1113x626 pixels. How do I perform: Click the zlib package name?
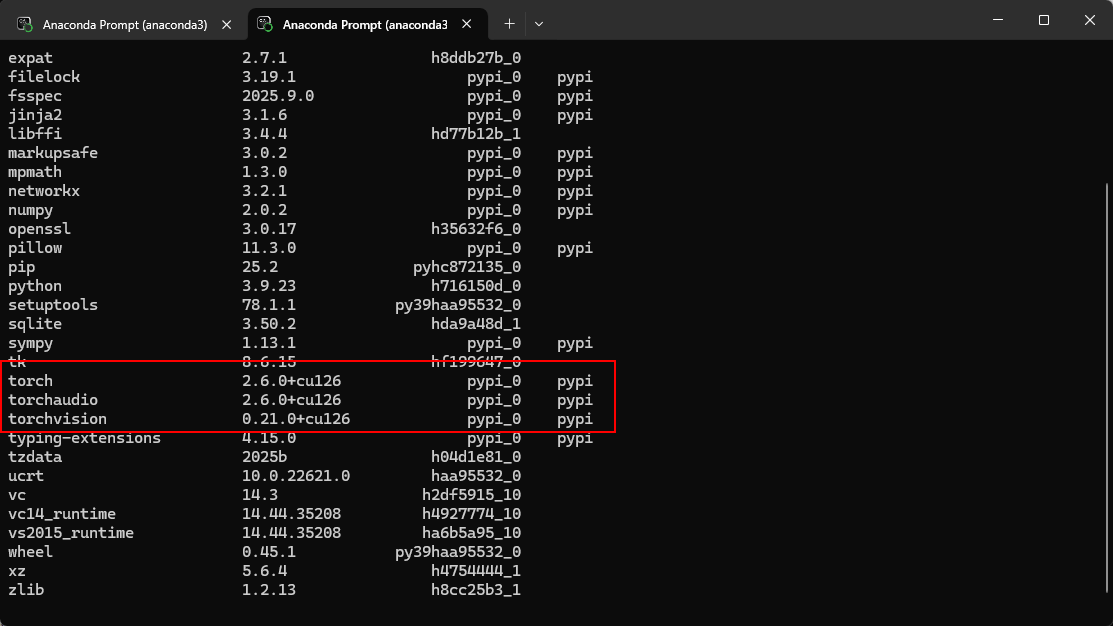click(26, 591)
